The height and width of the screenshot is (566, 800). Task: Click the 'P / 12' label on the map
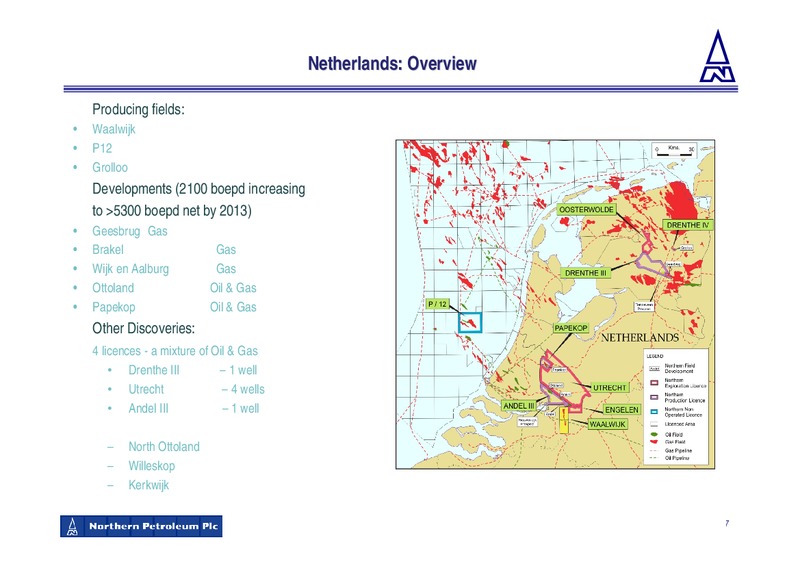tap(437, 304)
